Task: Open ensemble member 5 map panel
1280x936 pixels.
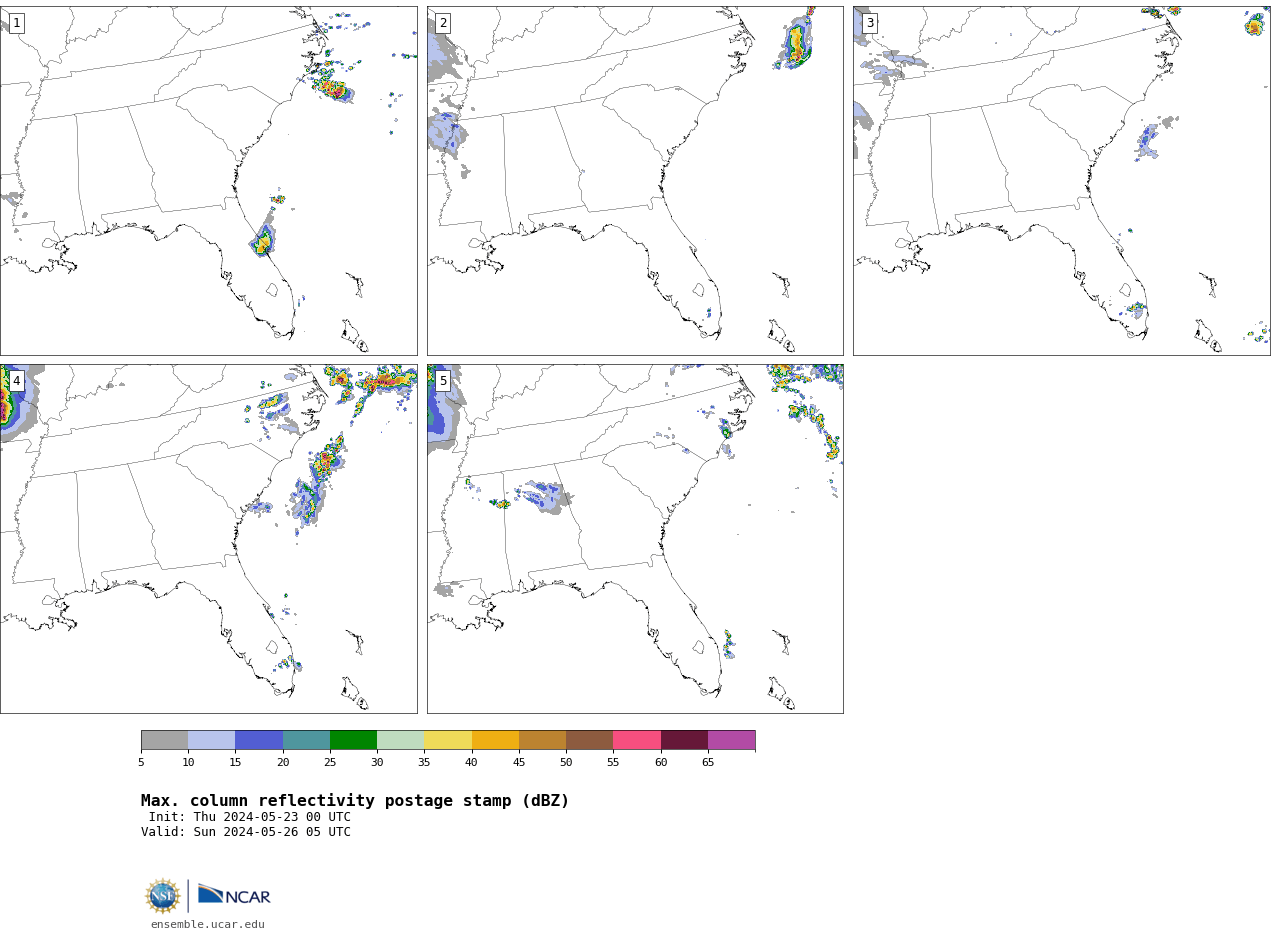Action: click(x=635, y=539)
